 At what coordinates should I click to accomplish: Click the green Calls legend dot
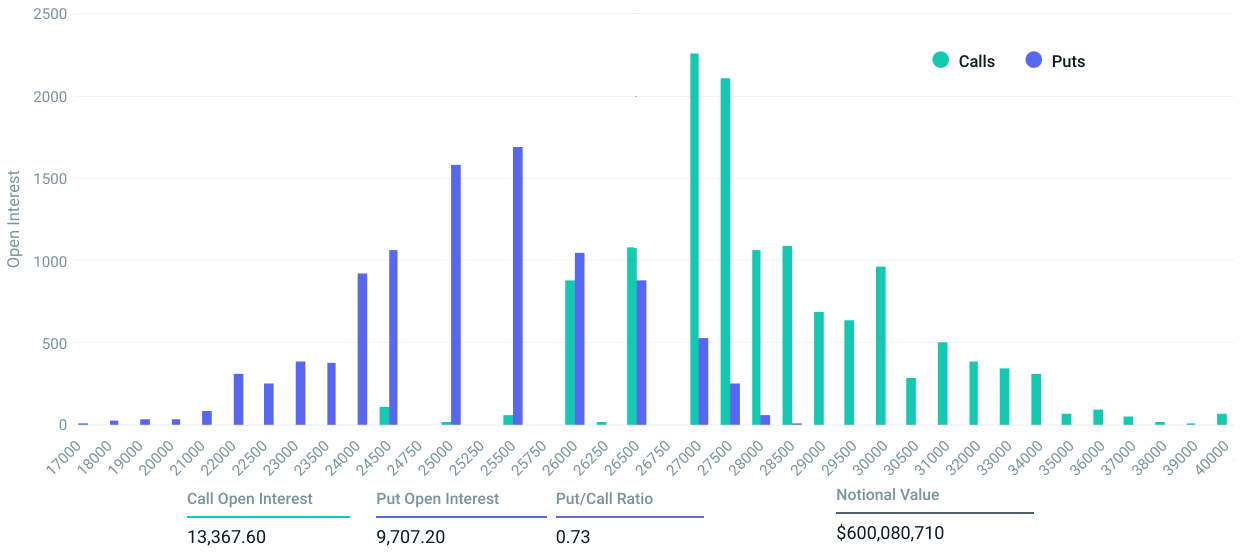click(x=940, y=60)
